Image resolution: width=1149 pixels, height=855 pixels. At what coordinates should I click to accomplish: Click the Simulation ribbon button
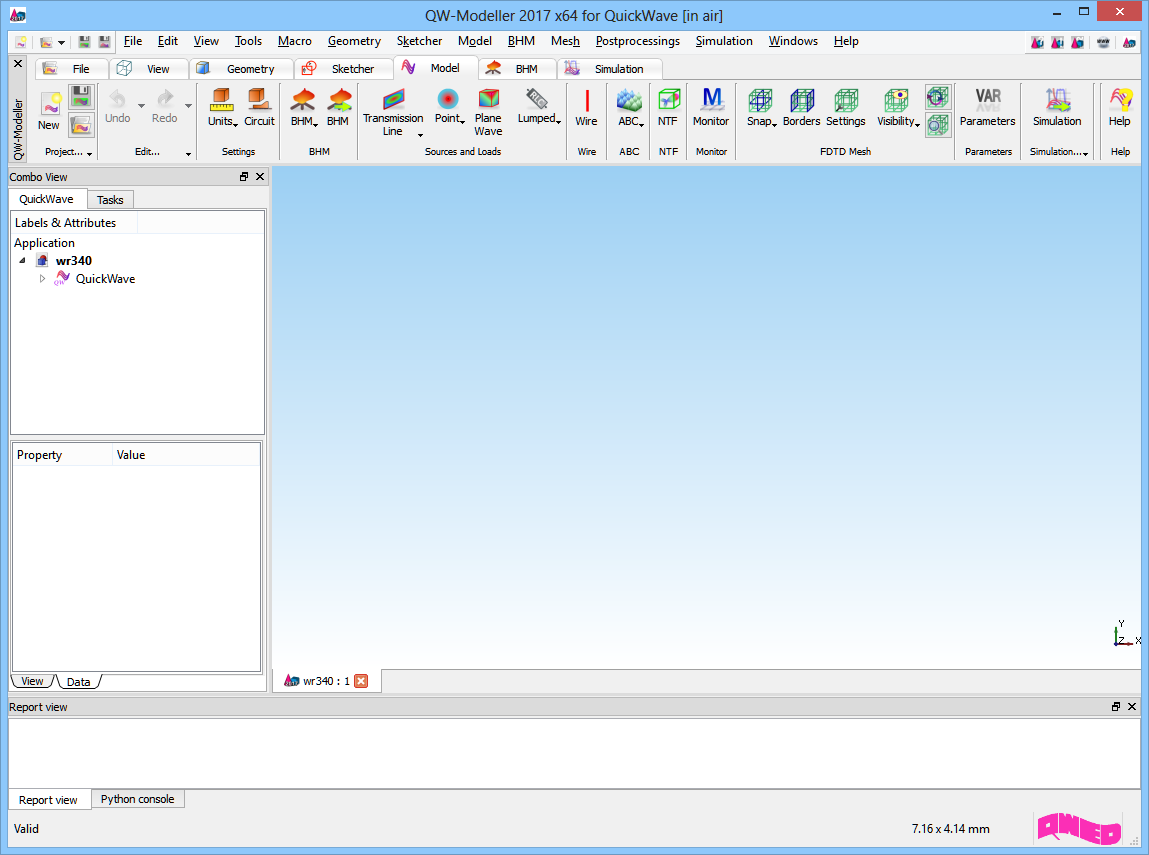point(1057,107)
